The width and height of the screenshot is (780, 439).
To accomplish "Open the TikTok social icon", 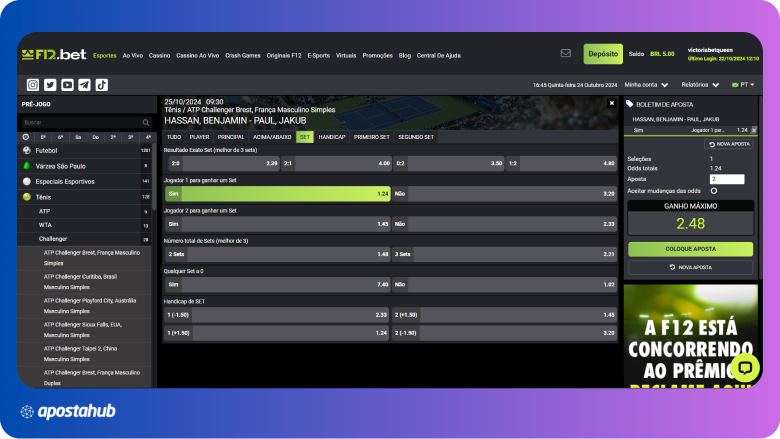I will (101, 85).
